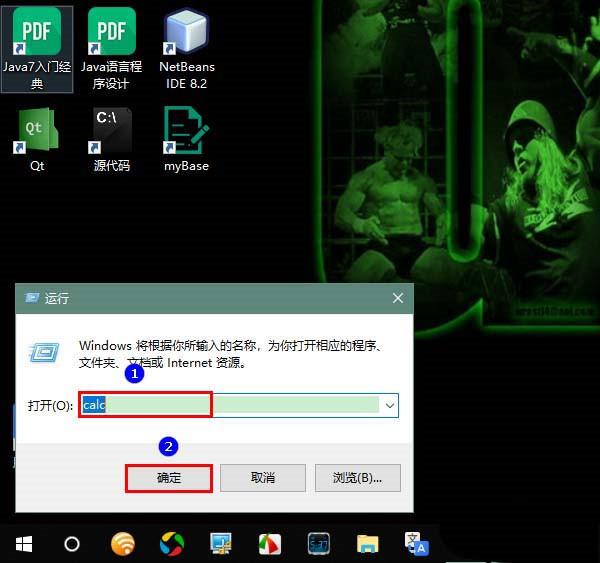Confirm with the 确定 button
Image resolution: width=600 pixels, height=563 pixels.
tap(169, 478)
